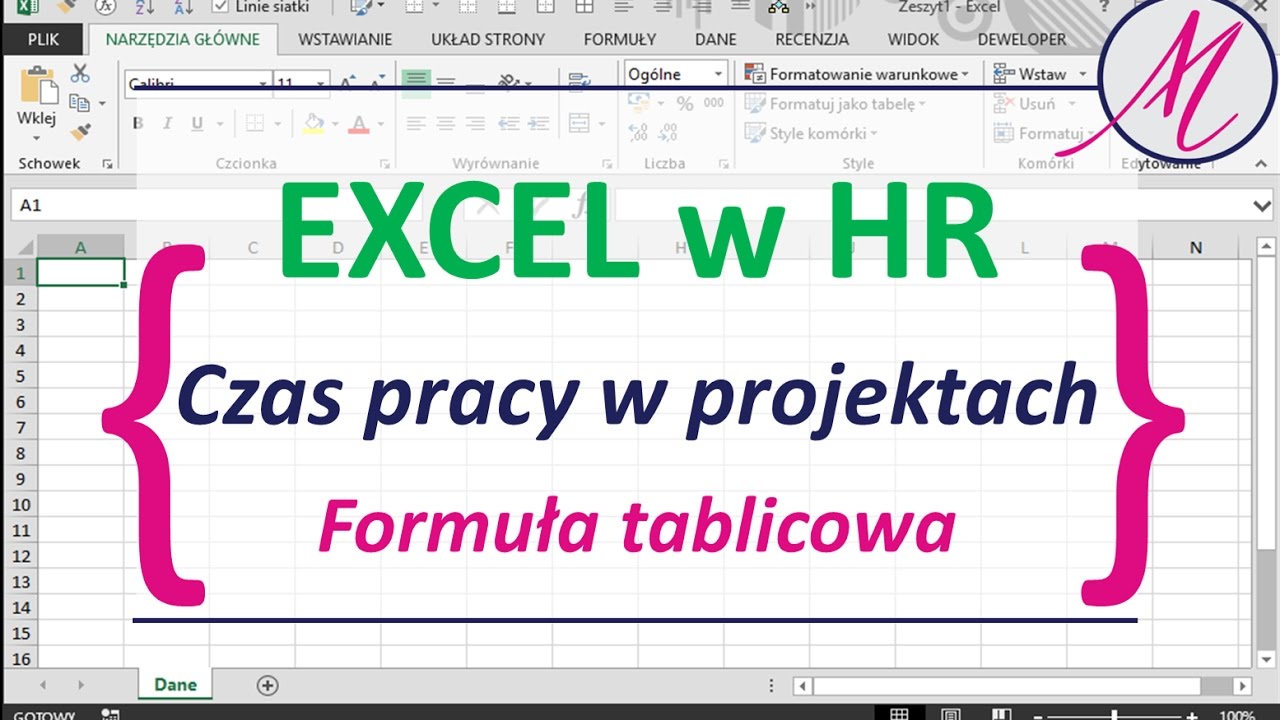Open the Calibri font name dropdown
The width and height of the screenshot is (1280, 720).
[263, 84]
